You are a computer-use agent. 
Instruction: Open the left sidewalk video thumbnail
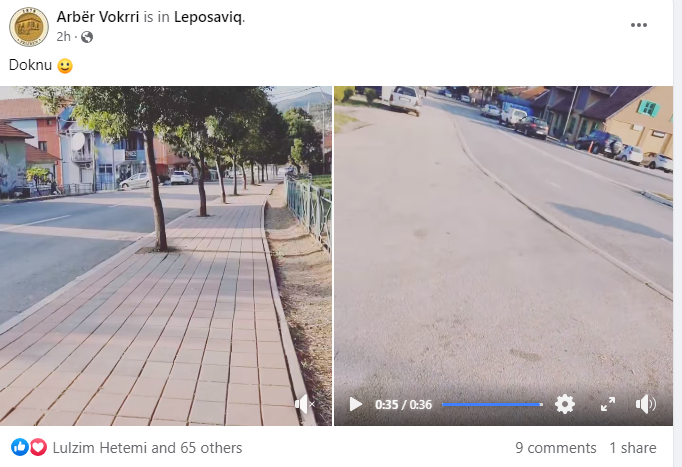[166, 256]
